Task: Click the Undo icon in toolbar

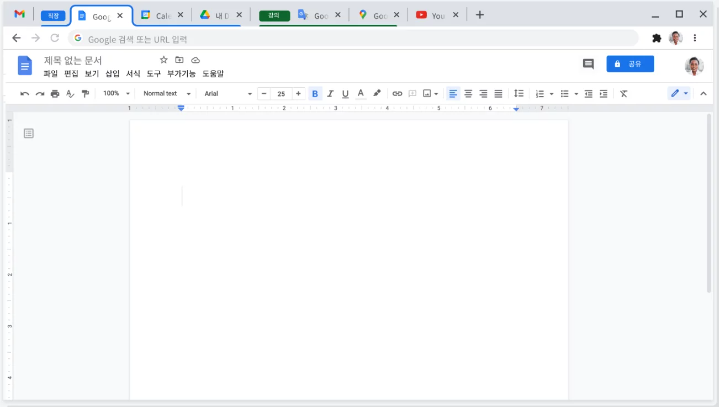Action: [25, 94]
